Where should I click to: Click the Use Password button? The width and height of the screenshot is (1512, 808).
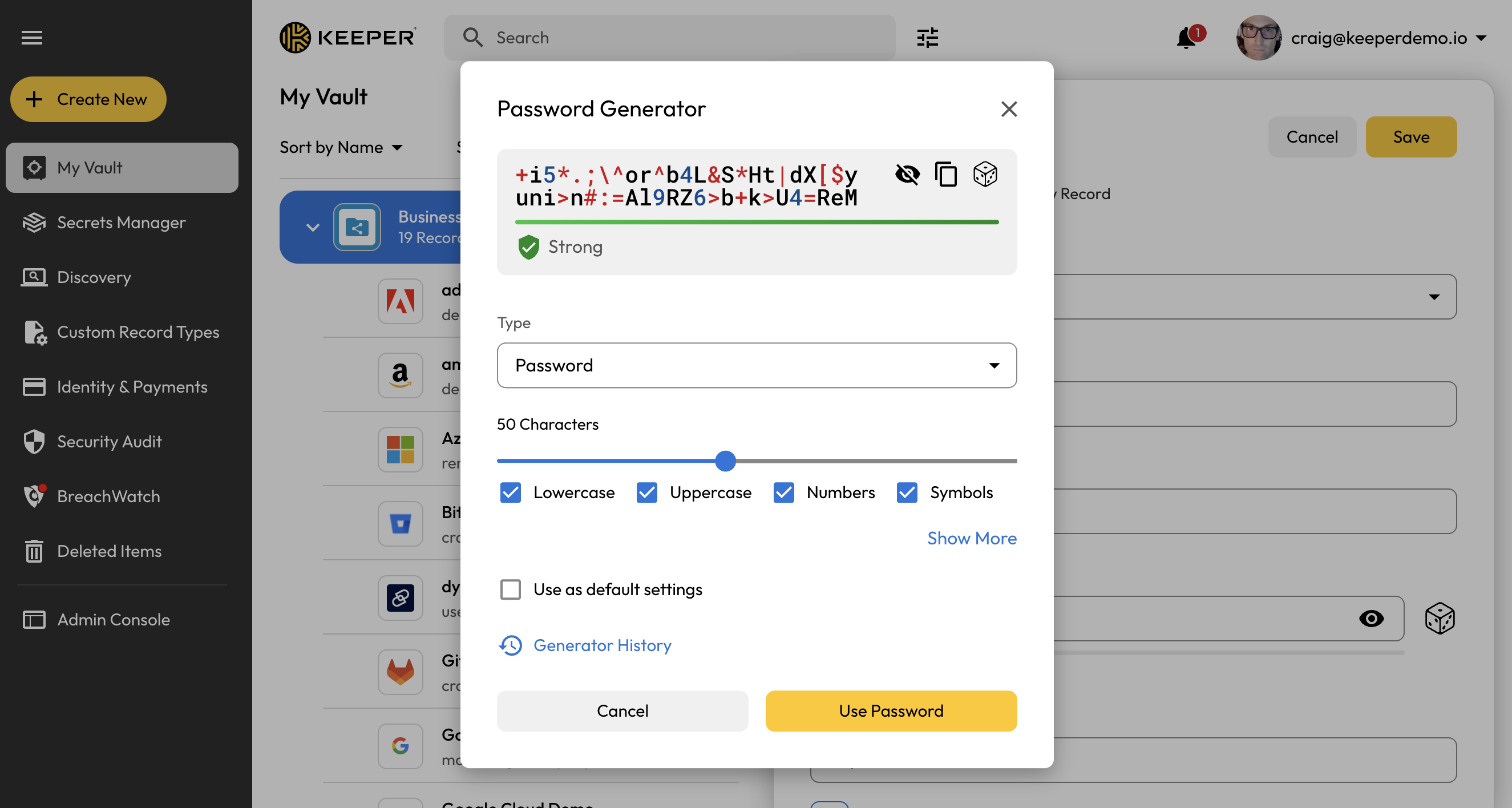coord(891,710)
